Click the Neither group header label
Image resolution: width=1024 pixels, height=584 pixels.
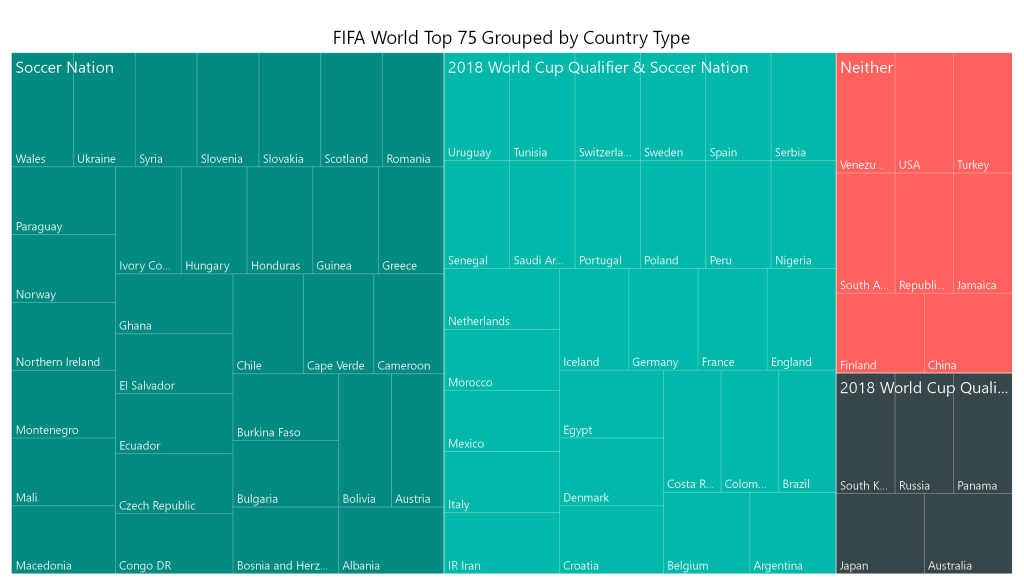pyautogui.click(x=866, y=67)
